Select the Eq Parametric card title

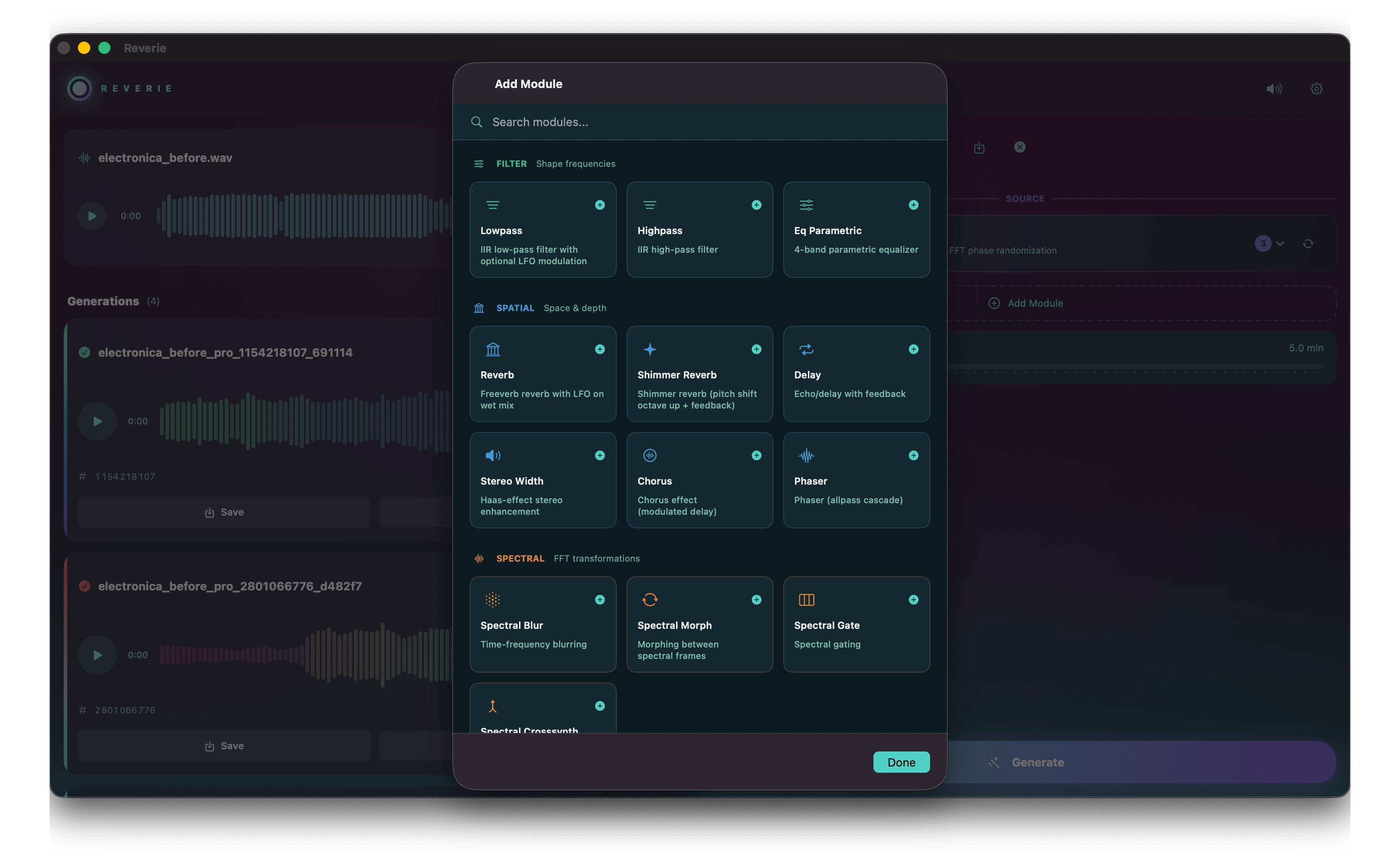(828, 231)
